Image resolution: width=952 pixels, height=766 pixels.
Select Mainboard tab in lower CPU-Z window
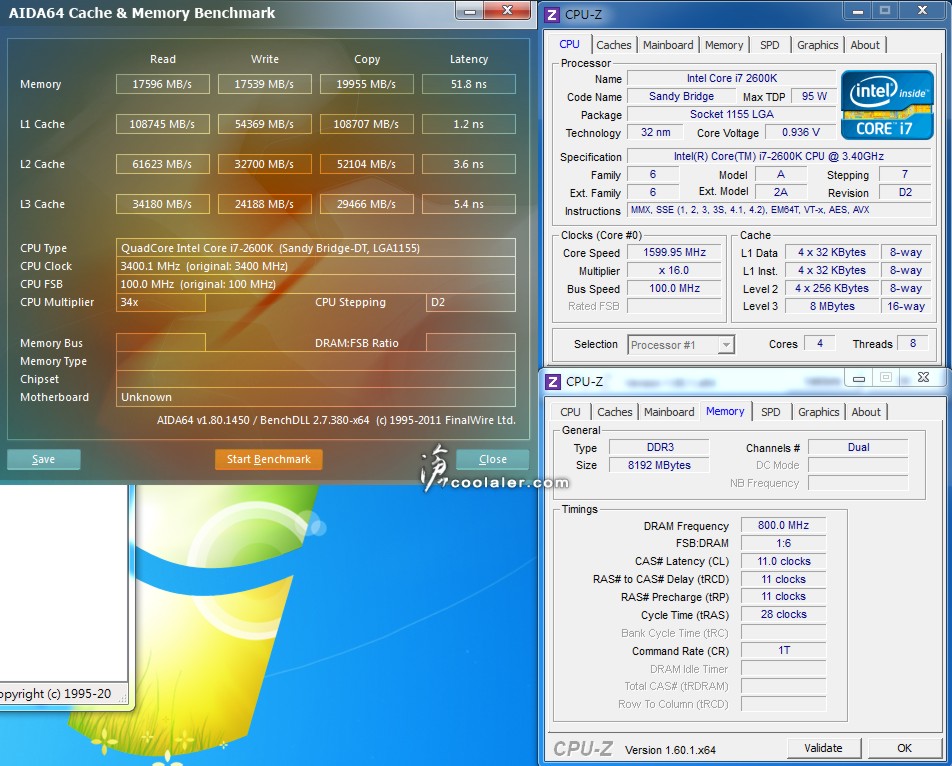(669, 412)
